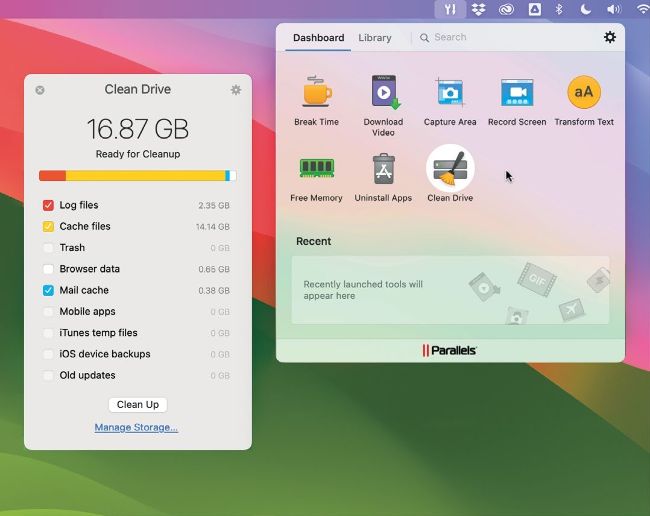
Task: Click the search magnifier icon
Action: point(424,38)
